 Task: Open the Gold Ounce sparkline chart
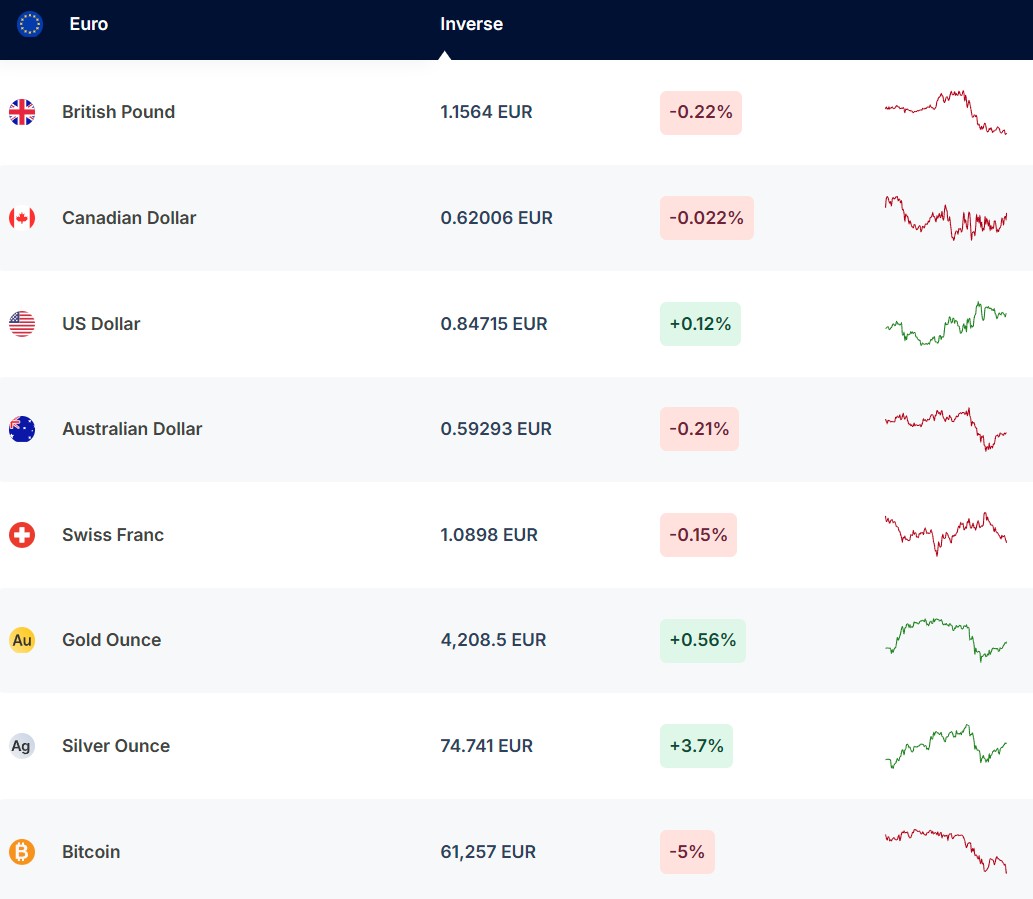(945, 640)
